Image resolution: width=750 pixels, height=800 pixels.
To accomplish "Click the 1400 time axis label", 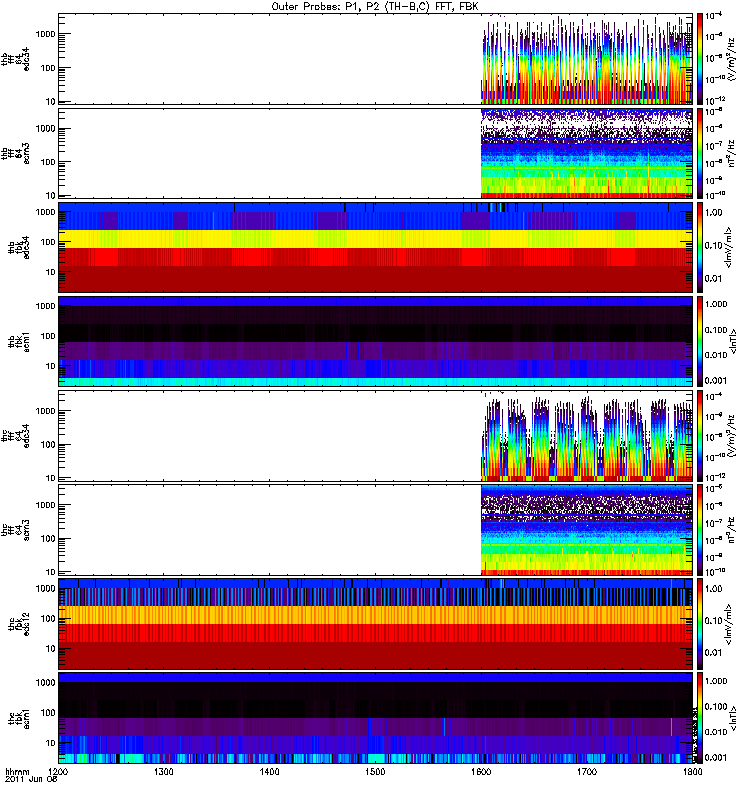I will [269, 771].
